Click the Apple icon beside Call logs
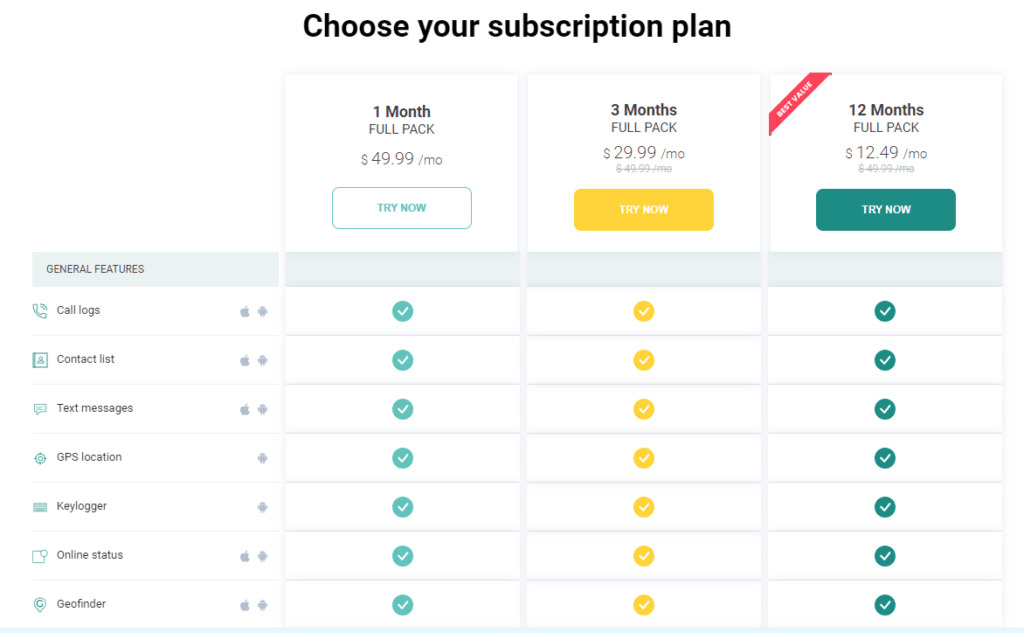Screen dimensions: 1024x633 click(x=244, y=311)
